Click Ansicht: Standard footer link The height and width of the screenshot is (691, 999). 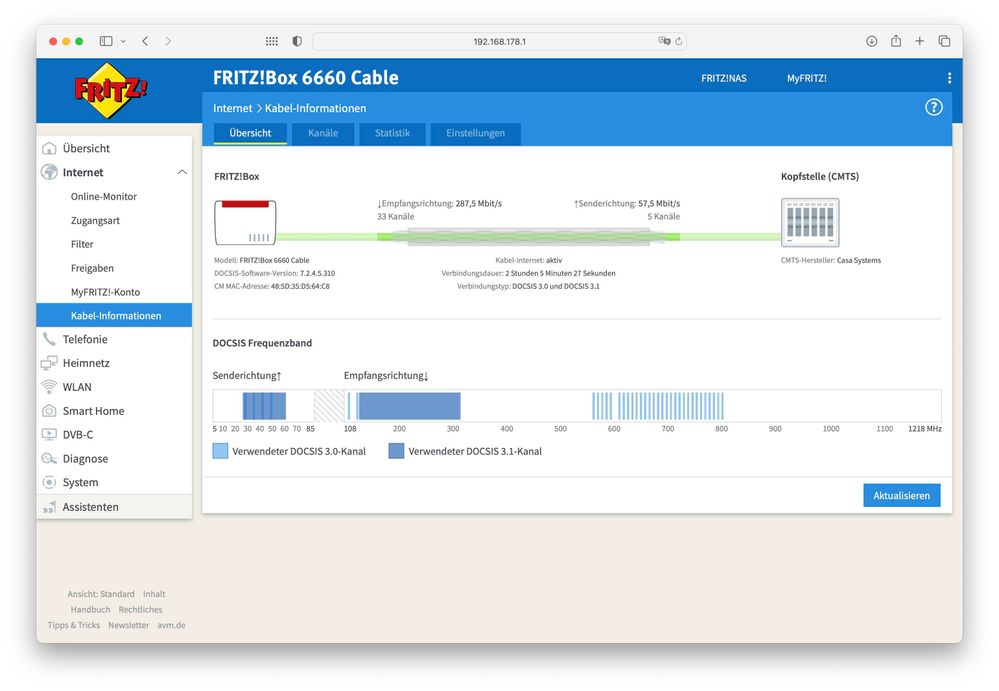click(101, 594)
